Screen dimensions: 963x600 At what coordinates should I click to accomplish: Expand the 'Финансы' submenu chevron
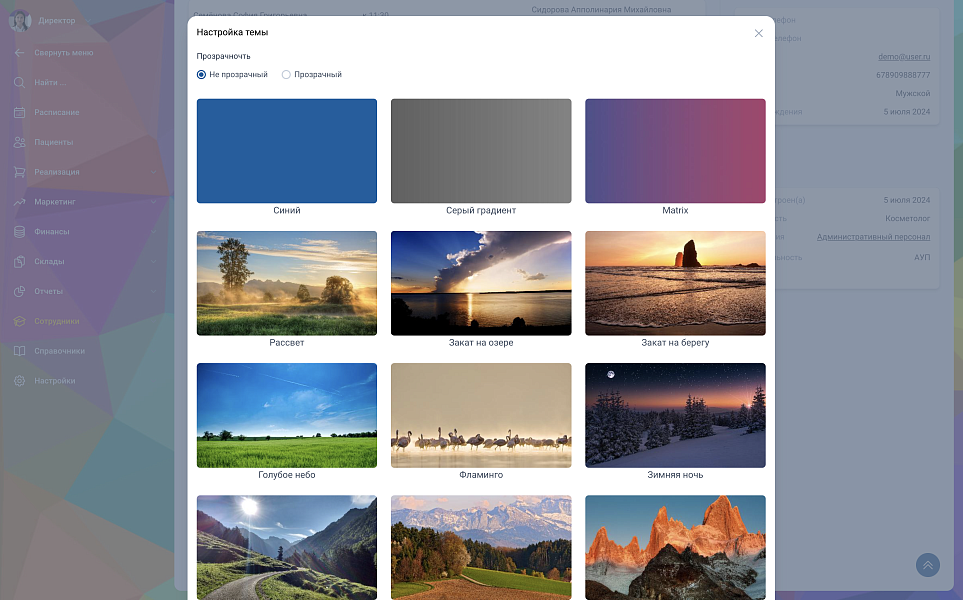(153, 232)
